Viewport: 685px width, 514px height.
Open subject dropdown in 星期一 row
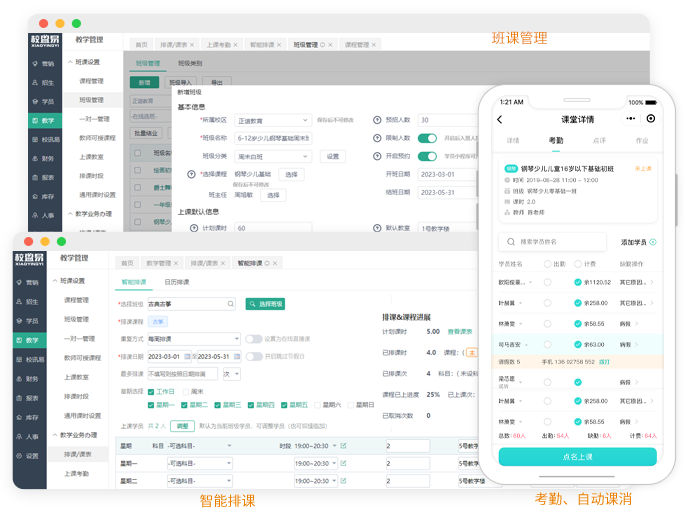point(200,463)
